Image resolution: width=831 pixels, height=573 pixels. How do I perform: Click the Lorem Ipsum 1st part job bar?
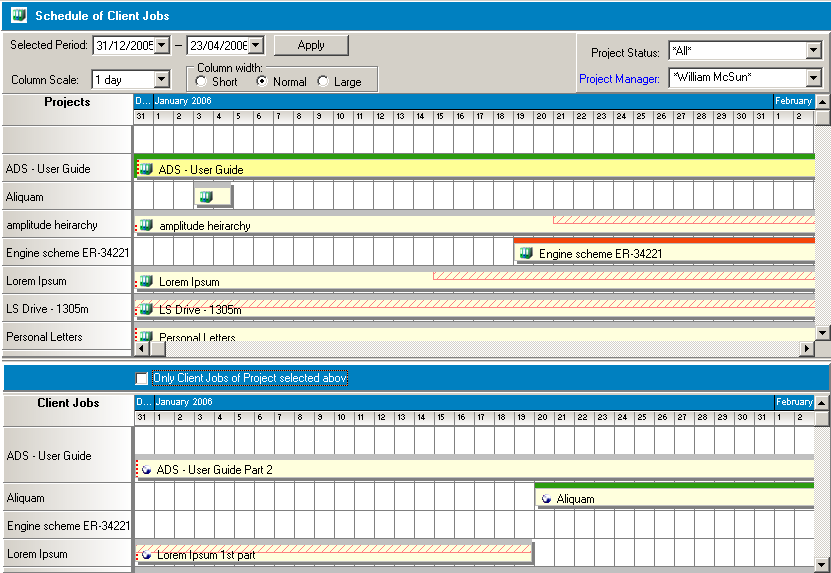pyautogui.click(x=334, y=554)
